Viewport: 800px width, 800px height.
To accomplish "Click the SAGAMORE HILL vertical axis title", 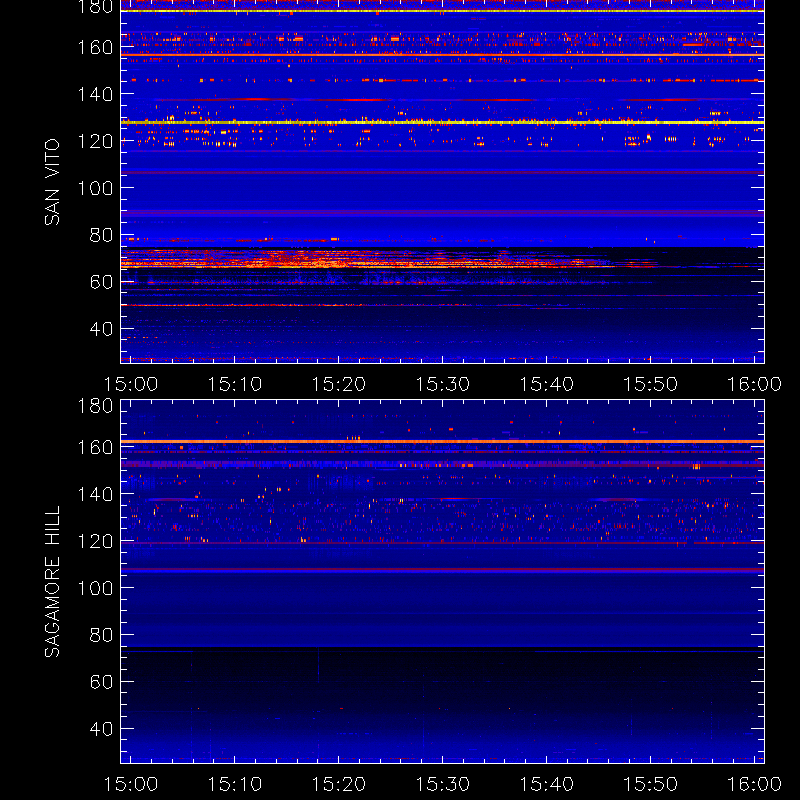I will (52, 581).
